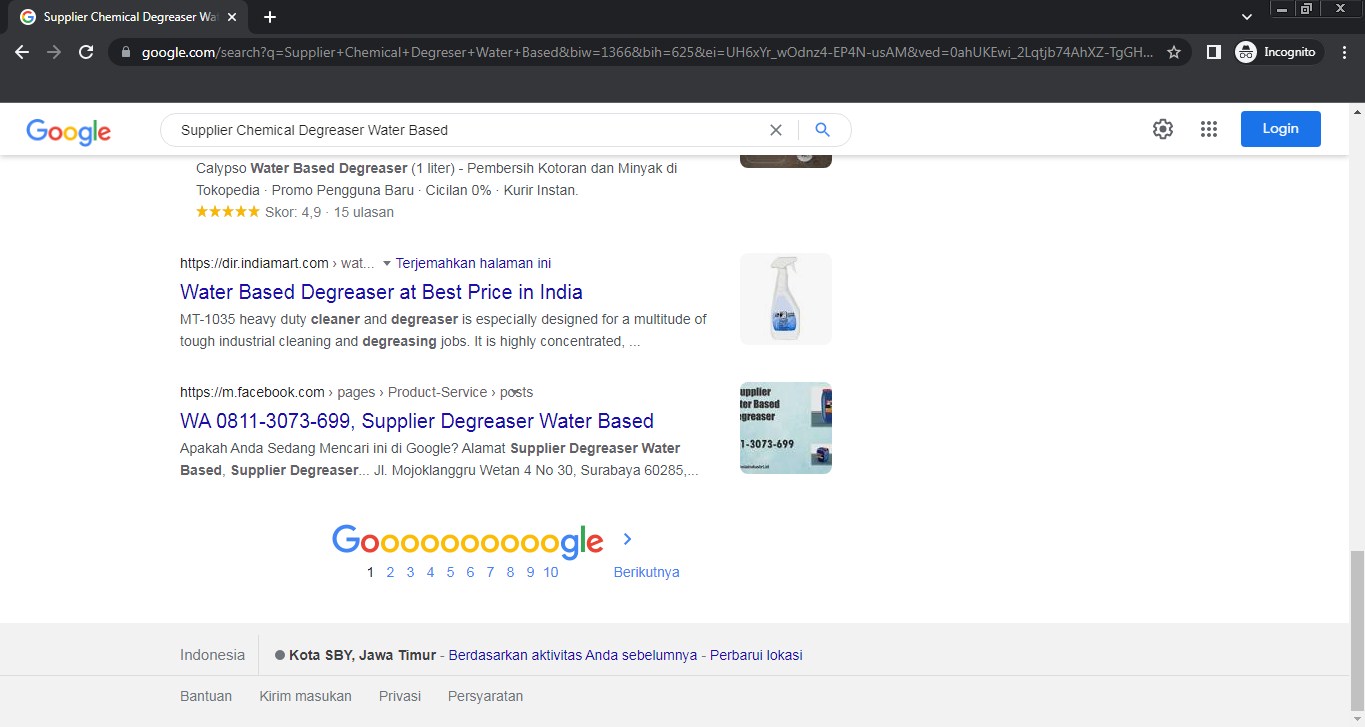Image resolution: width=1365 pixels, height=727 pixels.
Task: Open the Bantuan footer link
Action: tap(206, 696)
